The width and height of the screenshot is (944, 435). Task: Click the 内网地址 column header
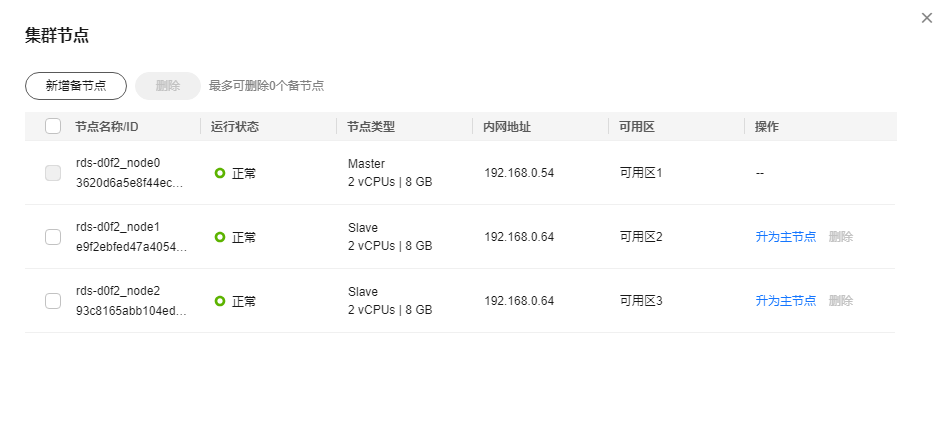[507, 127]
